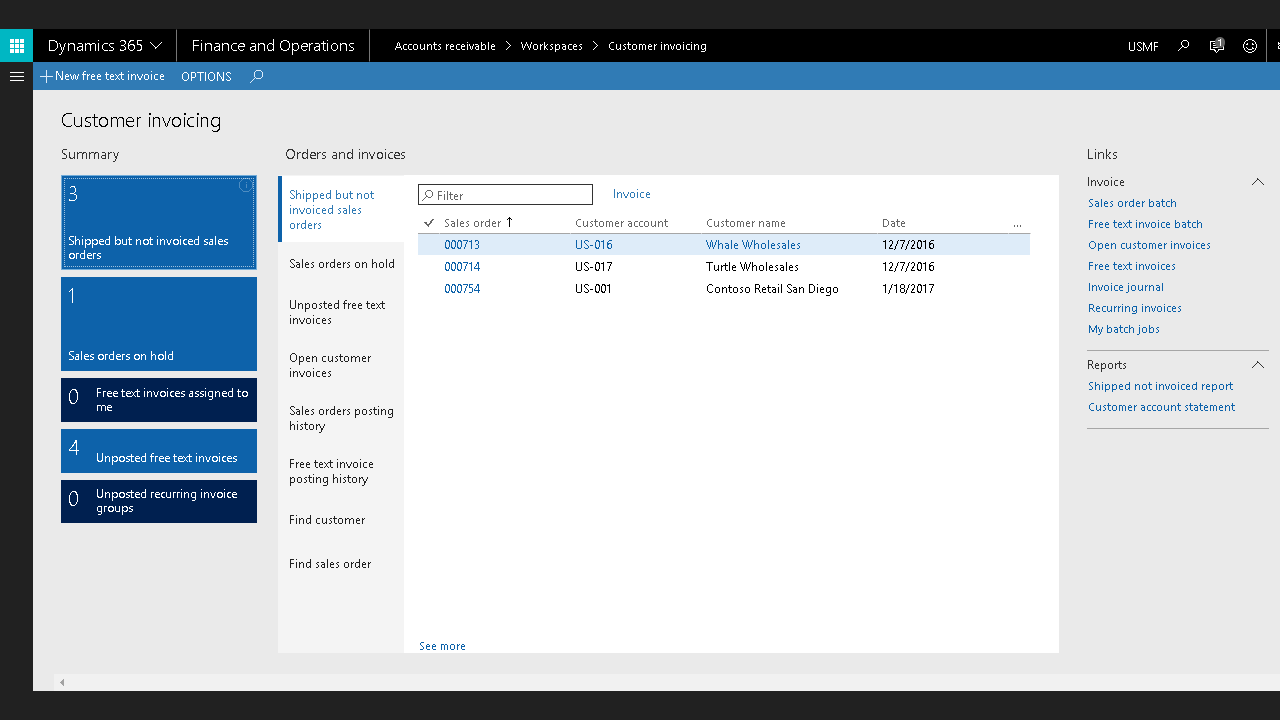This screenshot has height=720, width=1280.
Task: Click the Turtle Wholesales cell
Action: pyautogui.click(x=752, y=267)
